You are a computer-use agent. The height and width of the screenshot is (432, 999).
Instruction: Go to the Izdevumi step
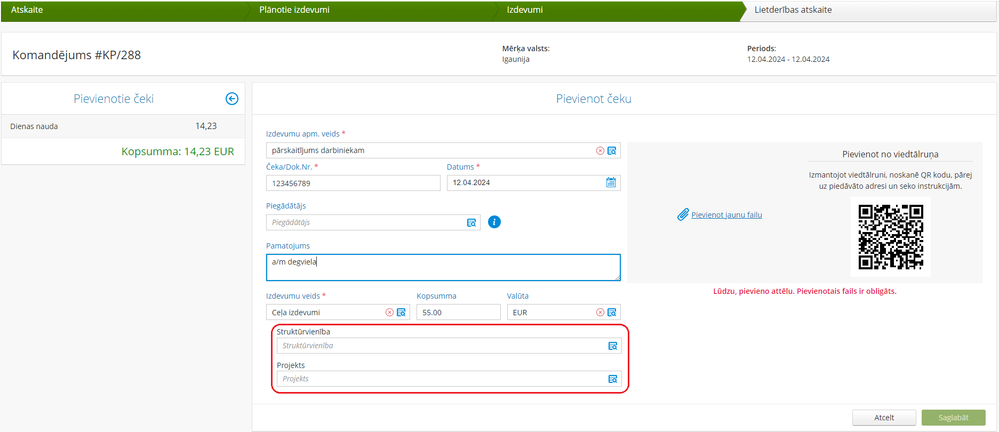620,10
